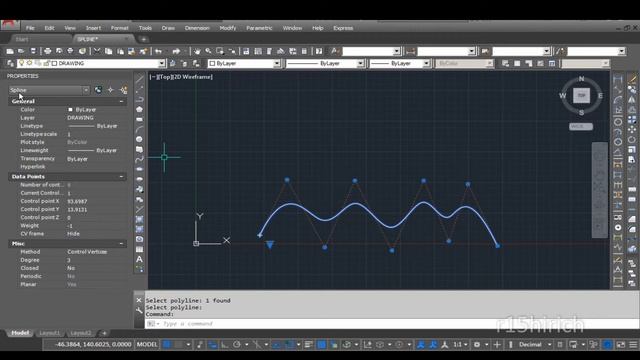This screenshot has width=640, height=360.
Task: Select the Polygon tool in Draw toolbar
Action: (139, 109)
